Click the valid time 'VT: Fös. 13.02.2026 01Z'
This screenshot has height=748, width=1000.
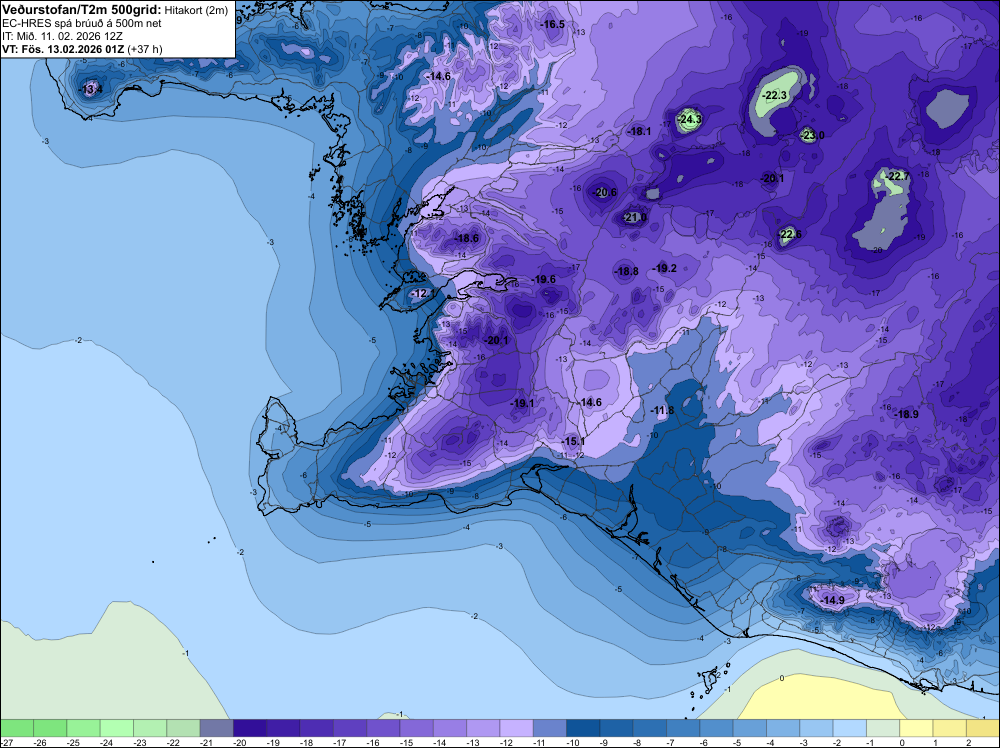(x=63, y=49)
